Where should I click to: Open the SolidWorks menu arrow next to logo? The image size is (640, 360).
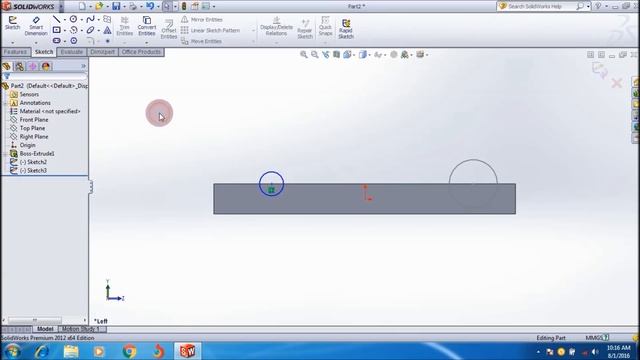[61, 6]
